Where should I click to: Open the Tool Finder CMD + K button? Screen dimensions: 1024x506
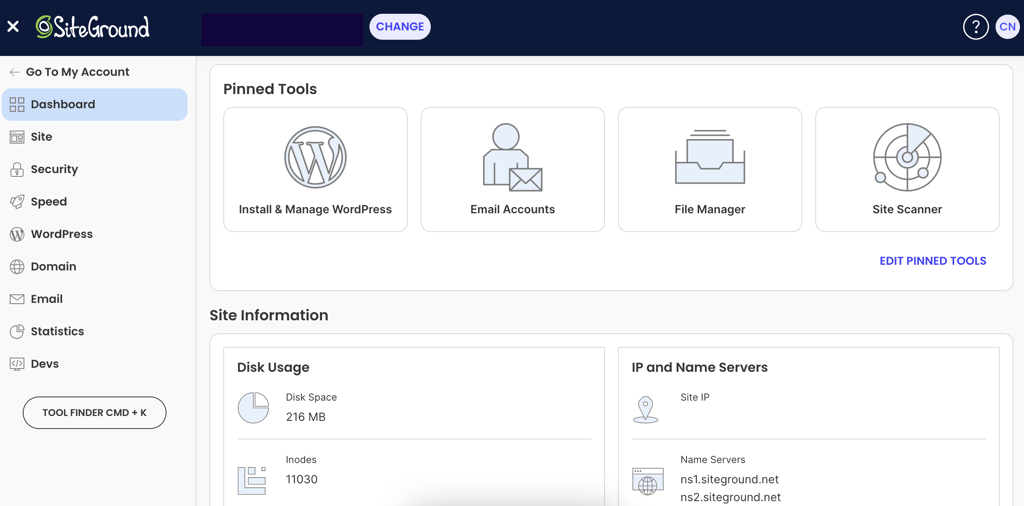[x=95, y=413]
